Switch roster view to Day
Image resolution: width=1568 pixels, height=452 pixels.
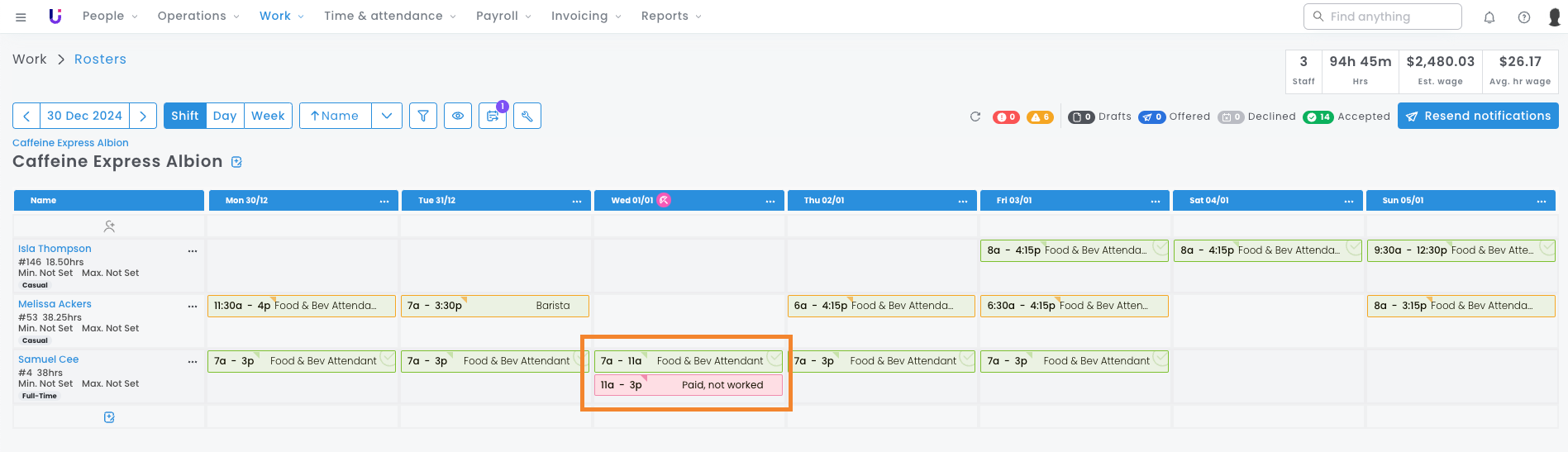224,116
